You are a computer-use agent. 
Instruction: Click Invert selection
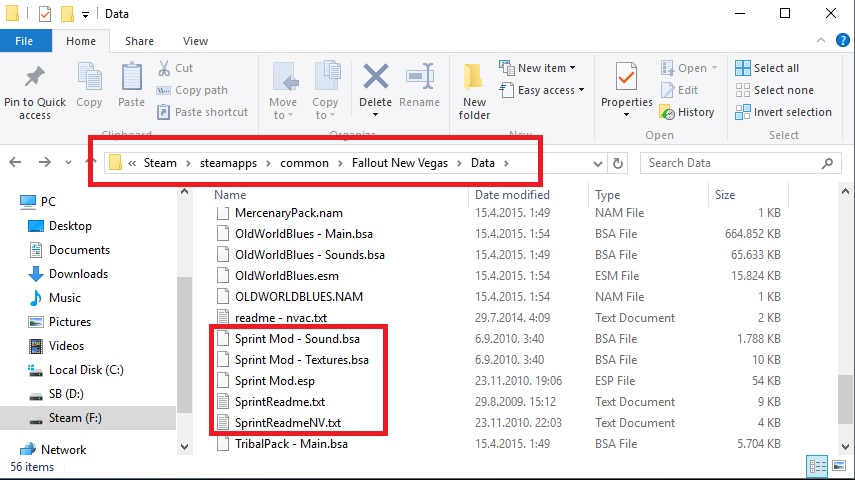[783, 112]
